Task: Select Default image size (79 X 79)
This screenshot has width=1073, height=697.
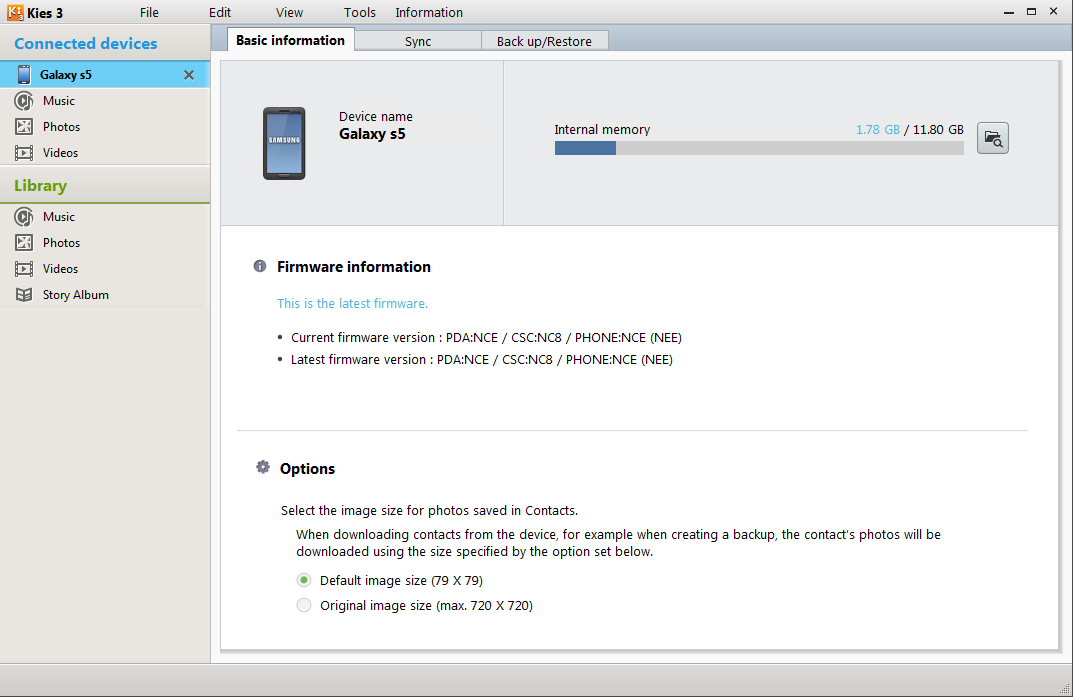Action: [x=303, y=580]
